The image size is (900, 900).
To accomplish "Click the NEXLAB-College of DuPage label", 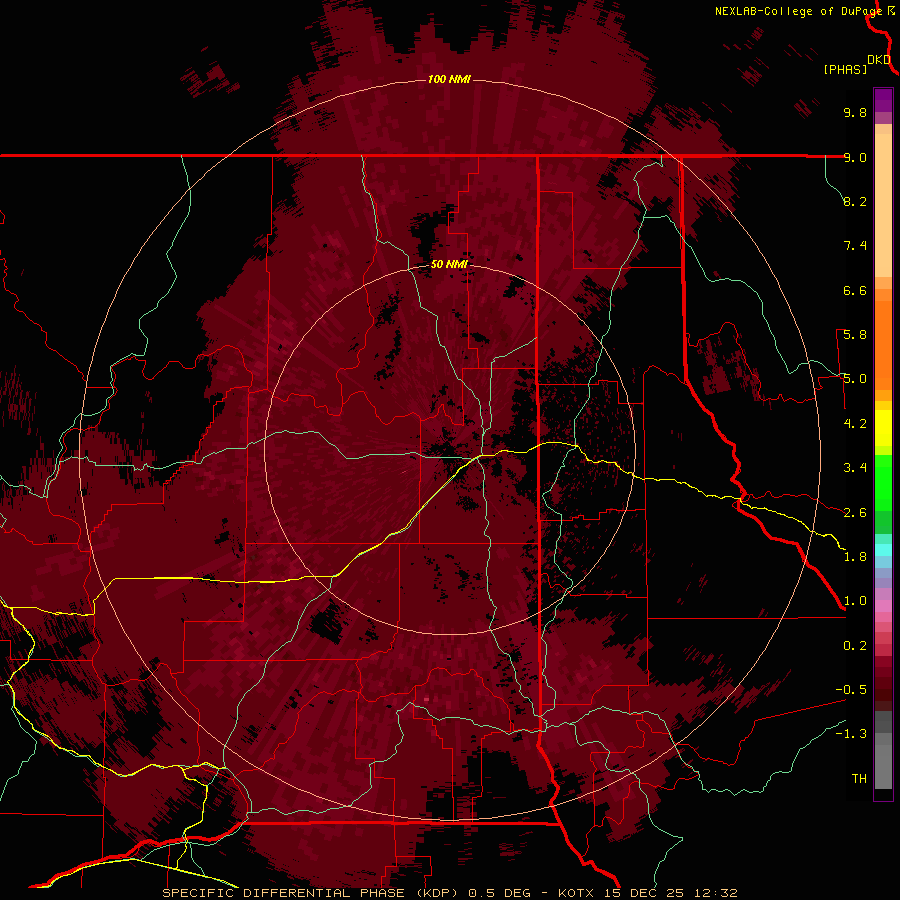I will point(798,11).
